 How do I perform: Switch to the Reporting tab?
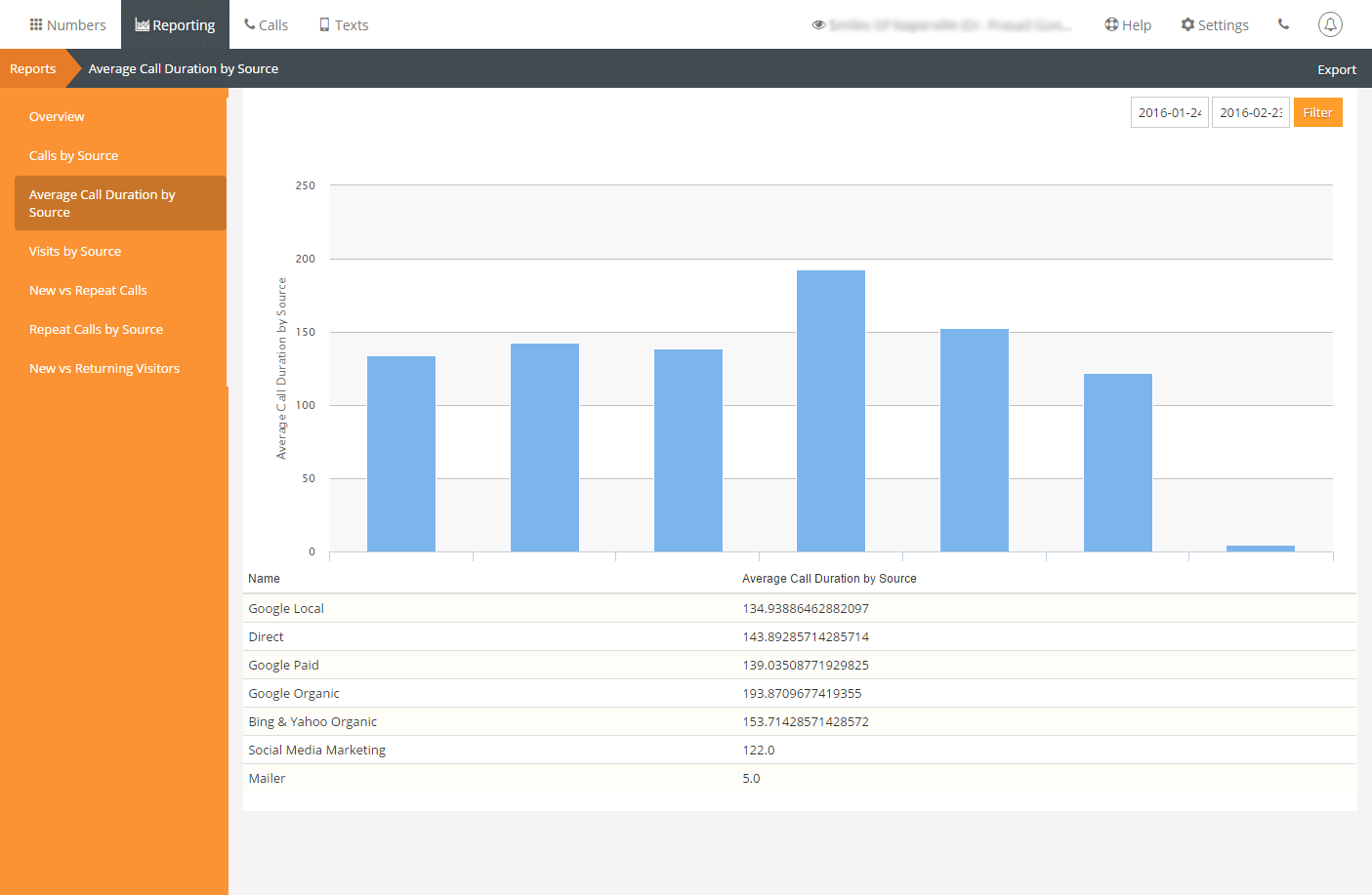(175, 24)
